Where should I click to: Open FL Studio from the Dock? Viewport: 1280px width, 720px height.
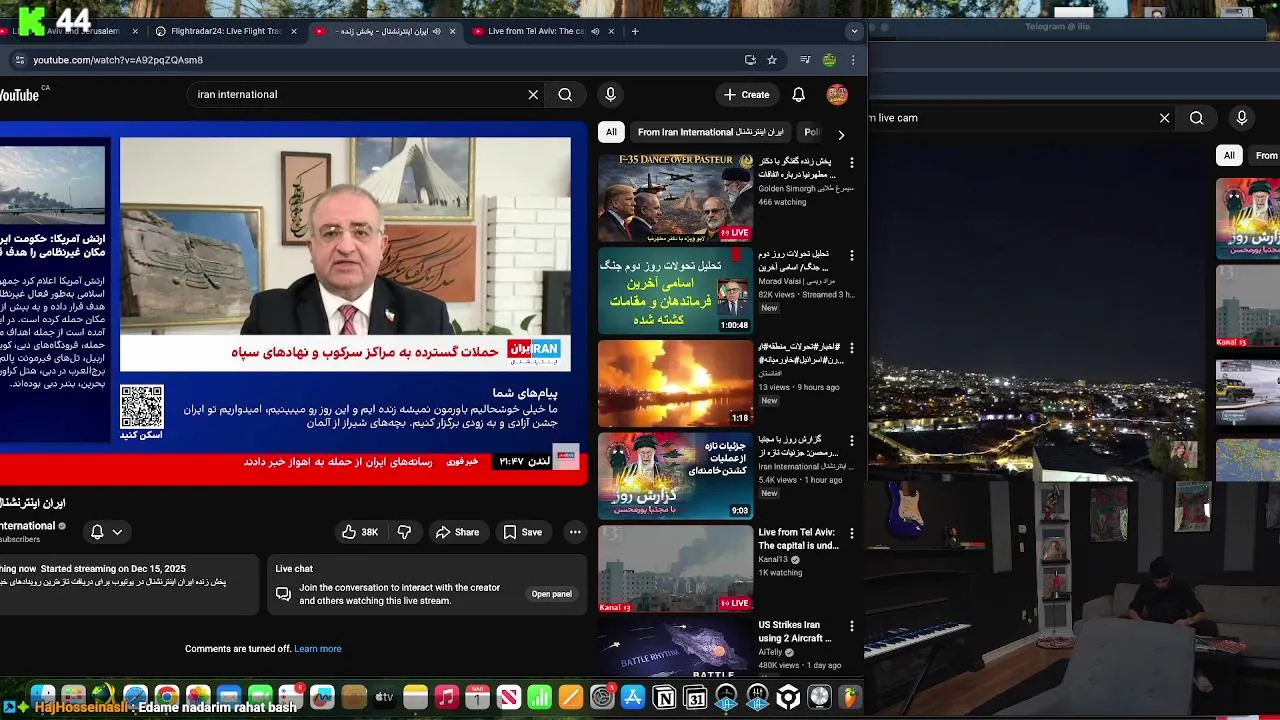[x=850, y=697]
